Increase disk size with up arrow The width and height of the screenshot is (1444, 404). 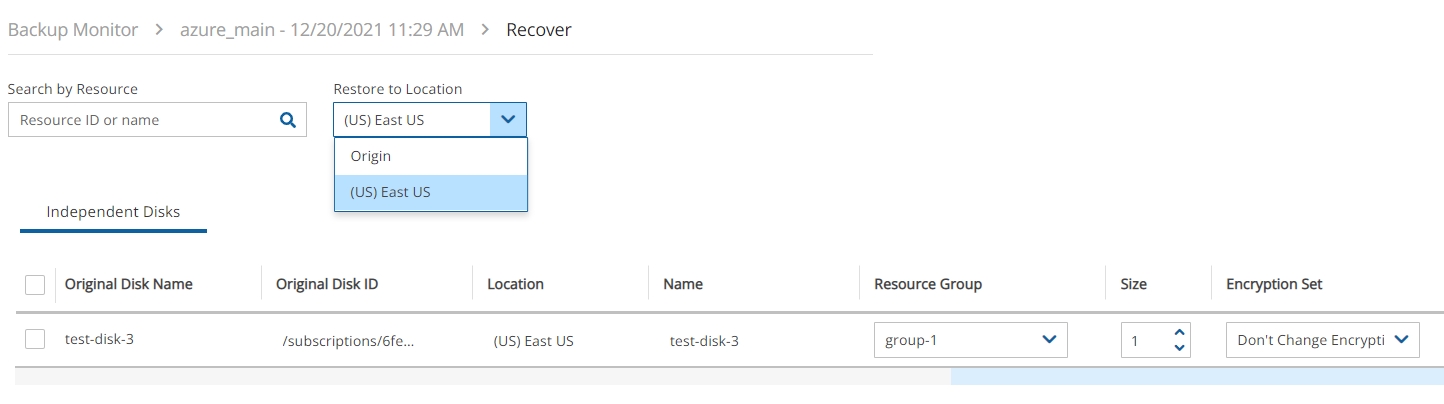(x=1179, y=333)
